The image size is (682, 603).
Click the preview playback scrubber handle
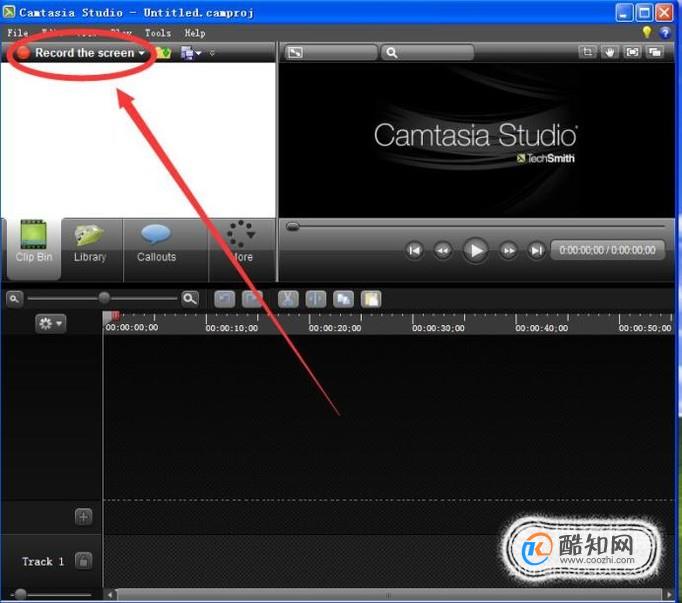[x=293, y=226]
